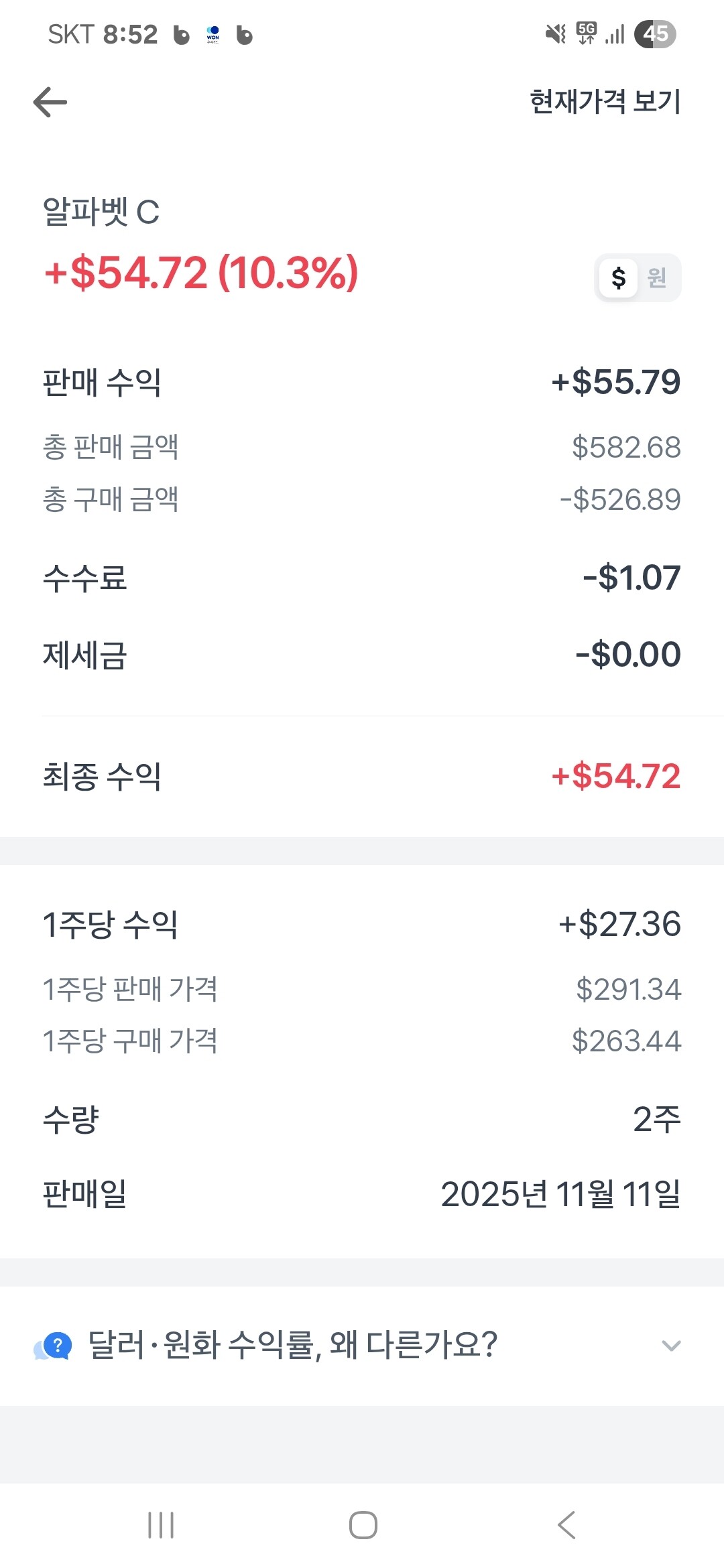Open 현재가격 보기 link
Viewport: 724px width, 1568px height.
click(605, 102)
